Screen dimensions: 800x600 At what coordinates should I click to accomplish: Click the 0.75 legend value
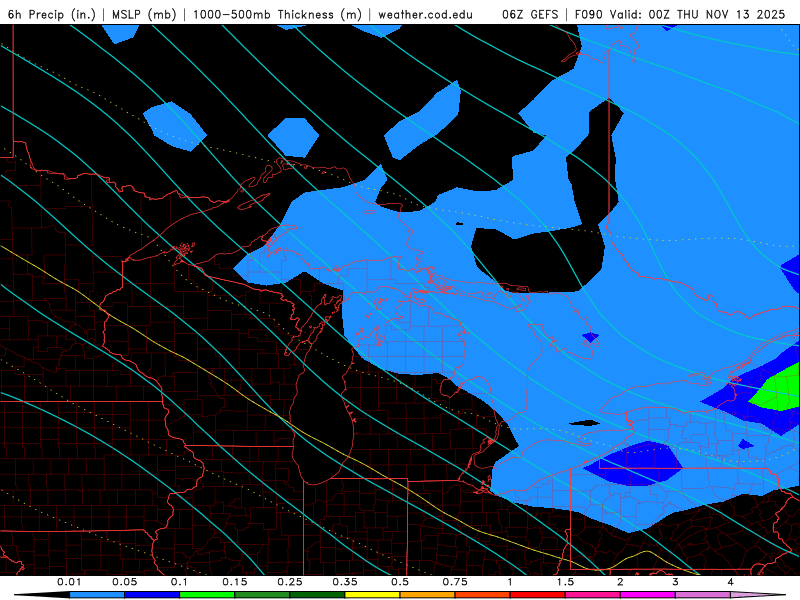pos(455,582)
